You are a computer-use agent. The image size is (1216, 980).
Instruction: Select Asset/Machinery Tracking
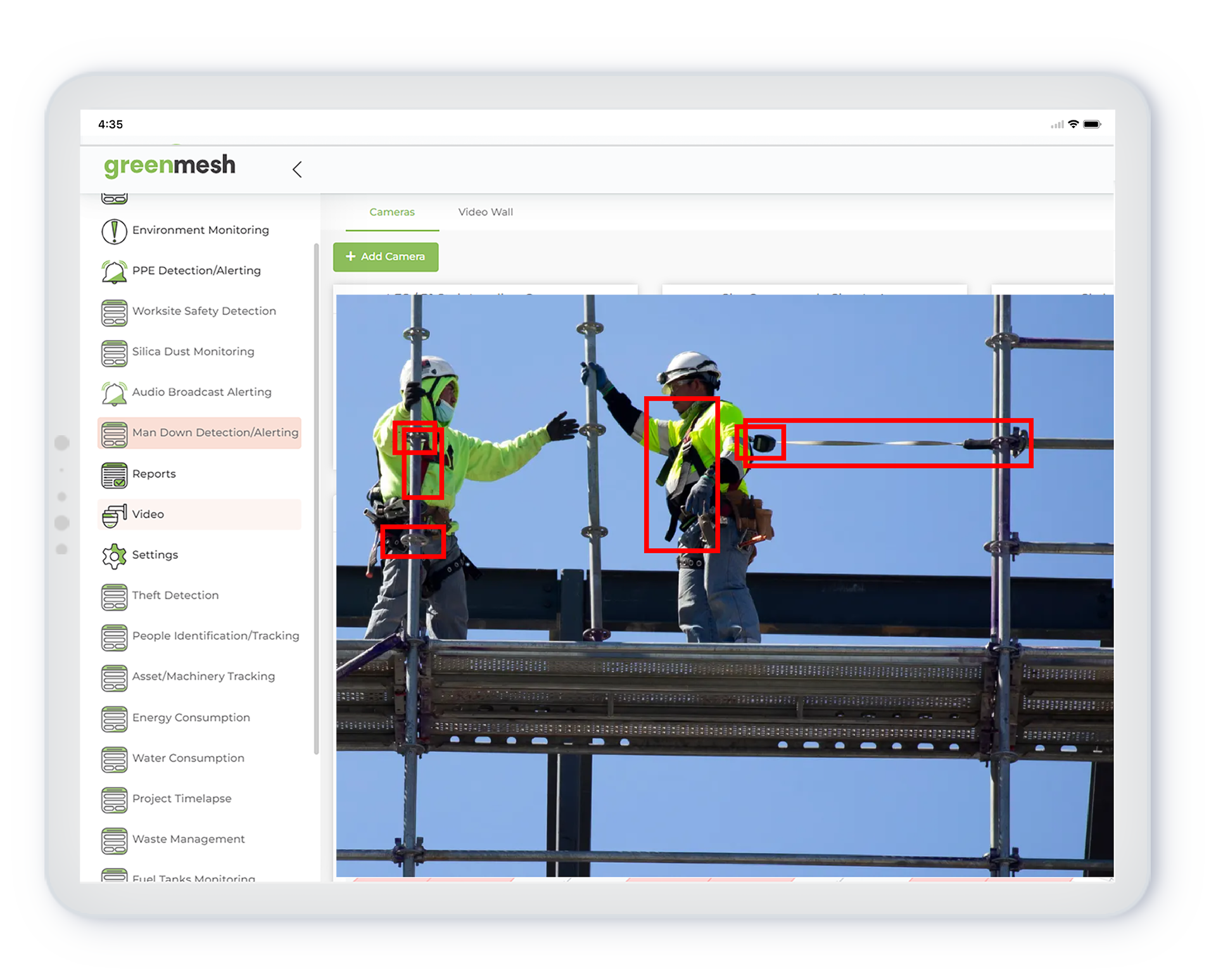pyautogui.click(x=203, y=677)
